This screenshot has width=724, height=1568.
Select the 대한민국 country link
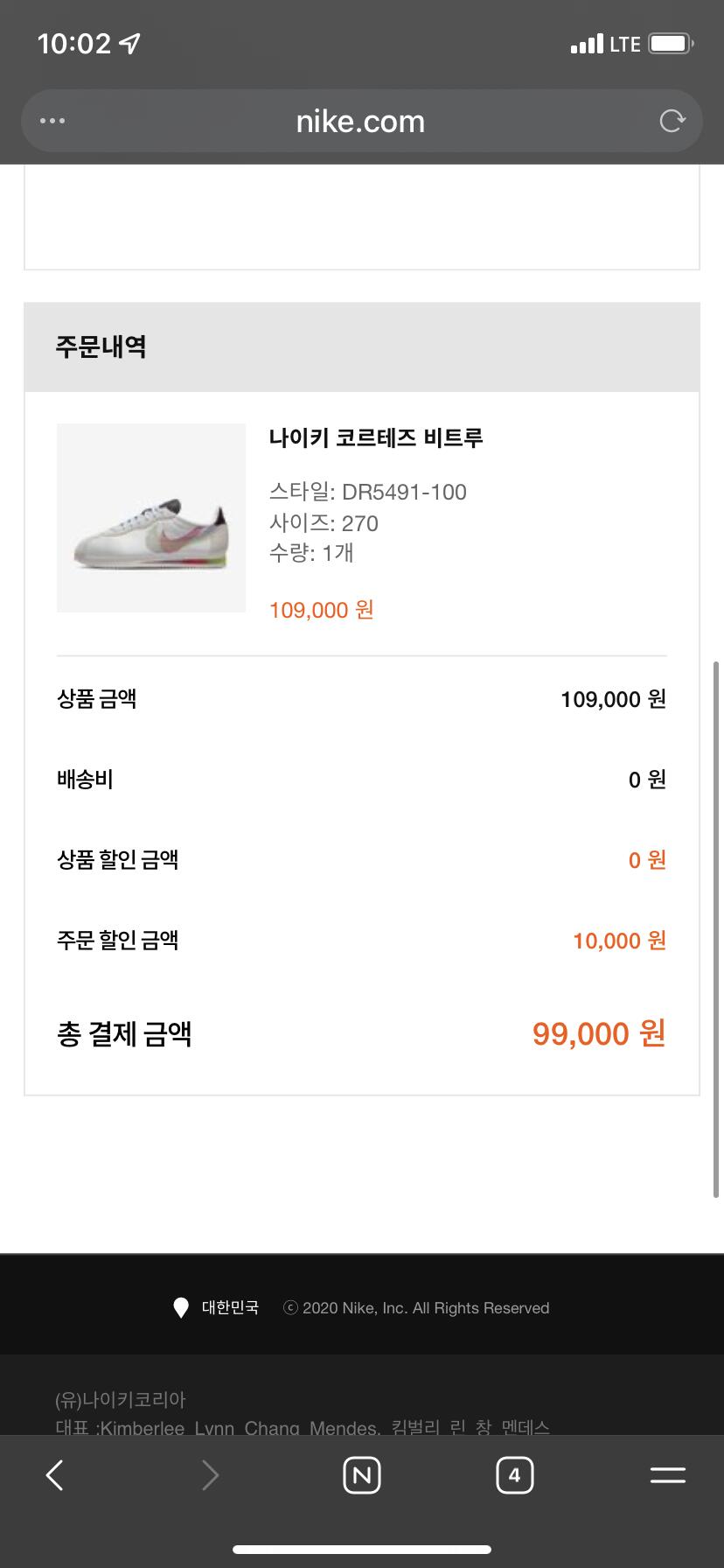pos(230,1308)
